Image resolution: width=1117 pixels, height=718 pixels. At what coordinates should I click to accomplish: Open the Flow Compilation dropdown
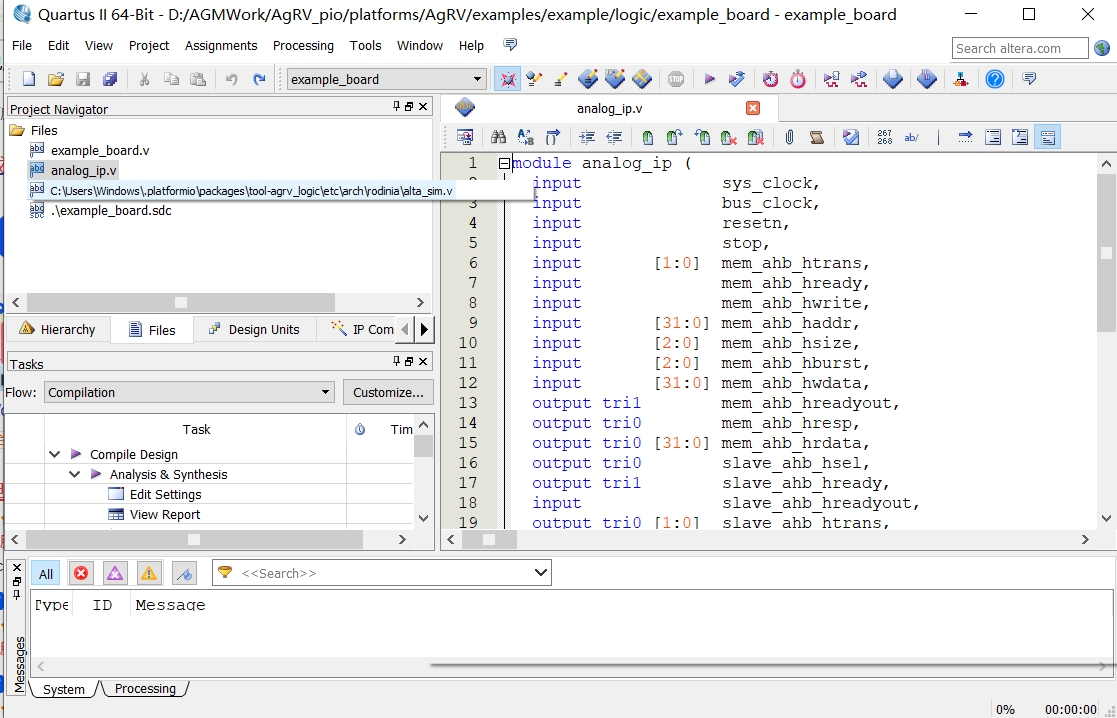coord(325,392)
